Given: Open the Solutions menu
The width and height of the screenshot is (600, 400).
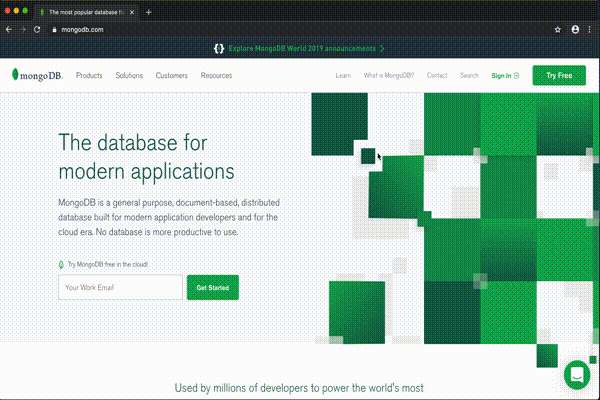Looking at the screenshot, I should click(129, 75).
